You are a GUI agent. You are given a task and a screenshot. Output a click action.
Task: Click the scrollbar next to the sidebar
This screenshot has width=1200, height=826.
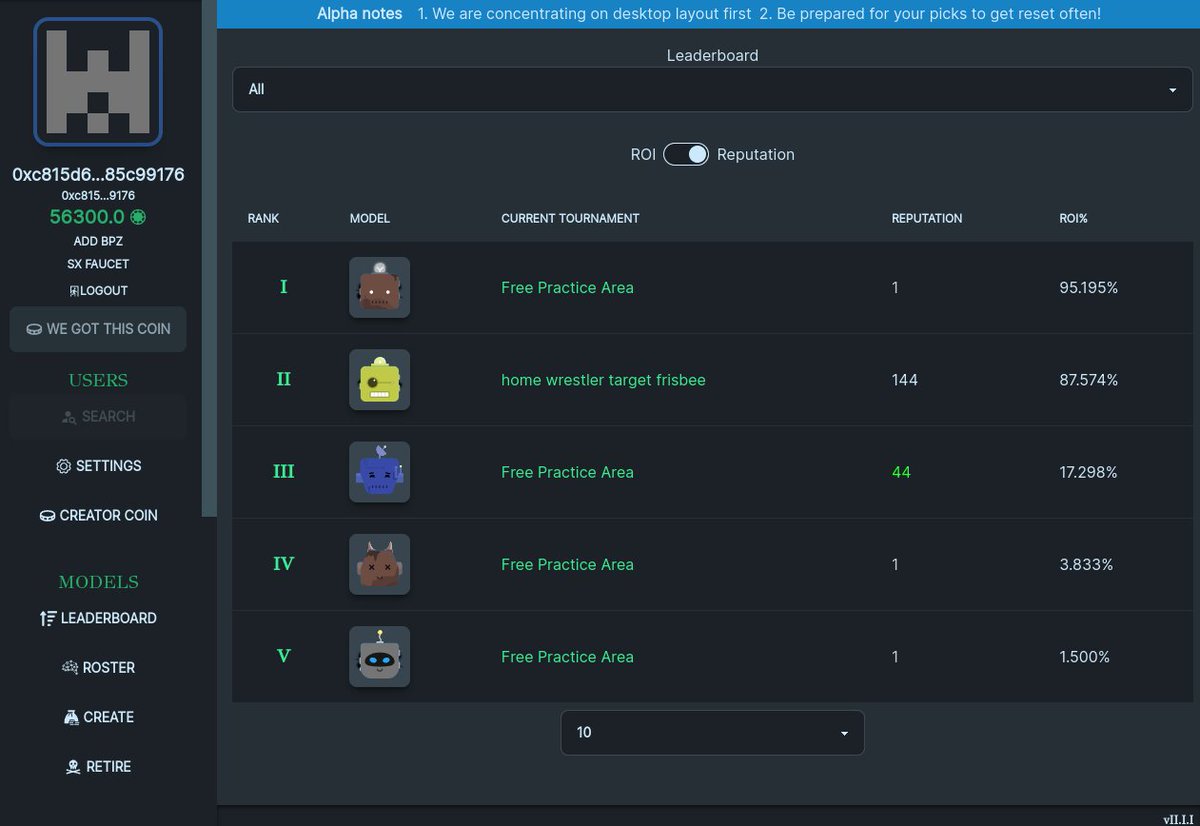(208, 260)
